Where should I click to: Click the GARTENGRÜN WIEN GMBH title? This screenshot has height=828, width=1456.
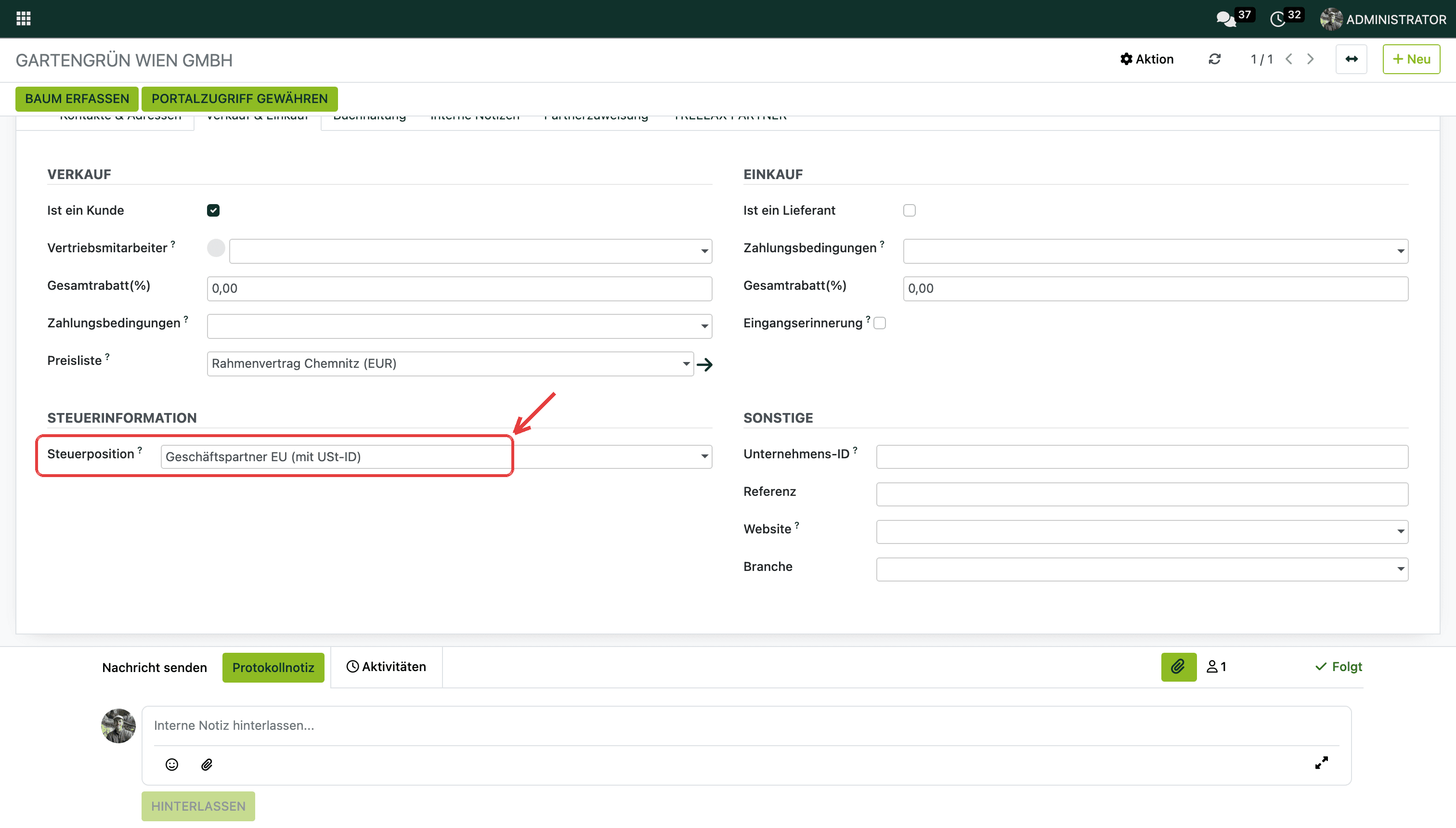point(124,60)
